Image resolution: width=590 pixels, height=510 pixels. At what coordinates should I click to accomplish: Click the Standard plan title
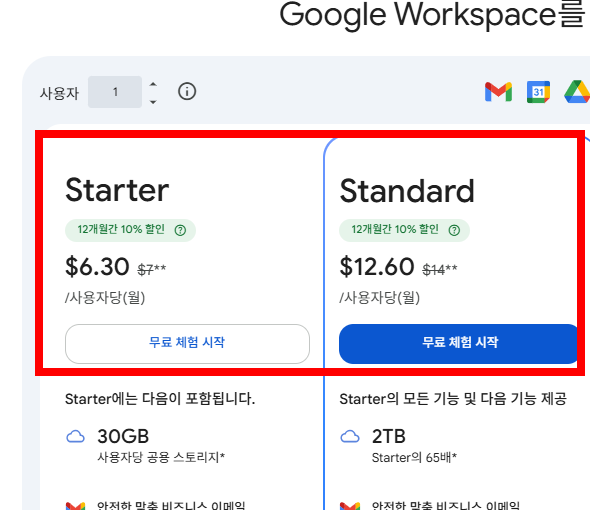[x=407, y=191]
